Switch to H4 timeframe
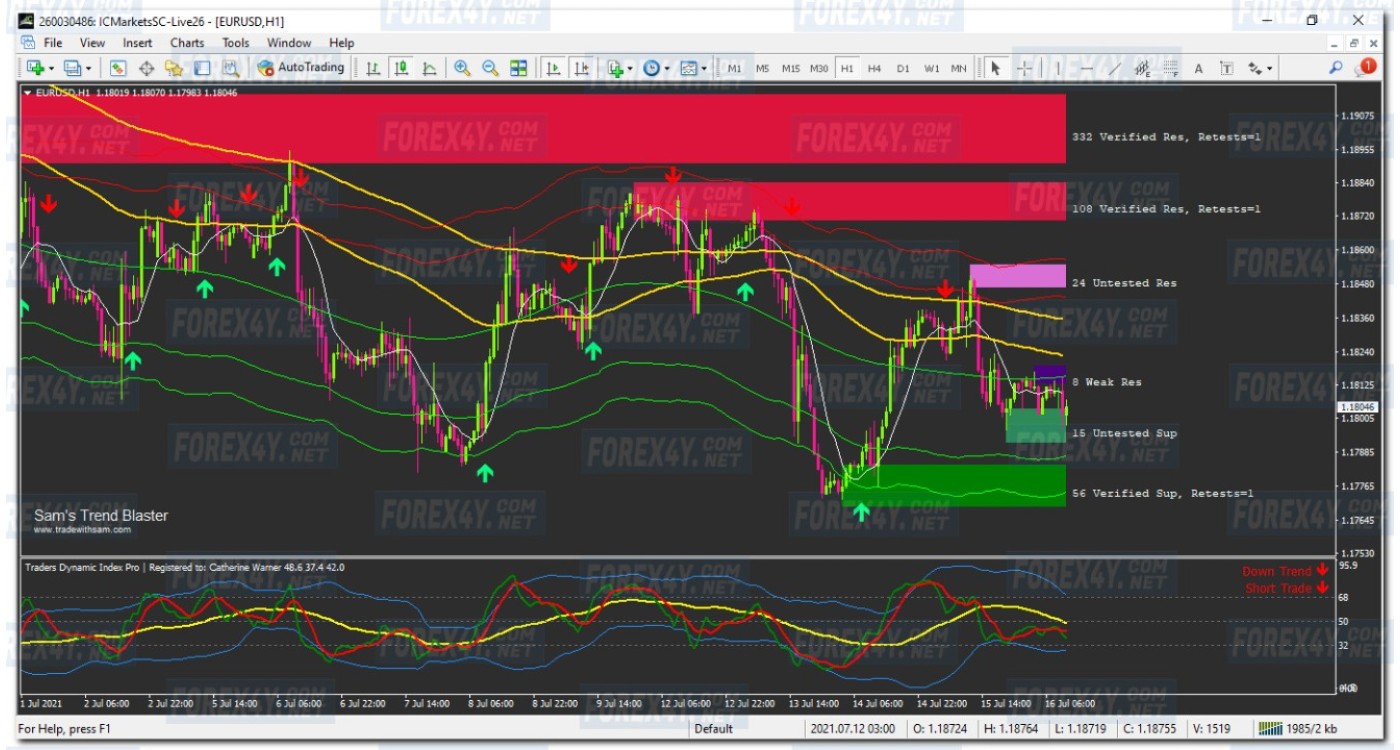 874,68
